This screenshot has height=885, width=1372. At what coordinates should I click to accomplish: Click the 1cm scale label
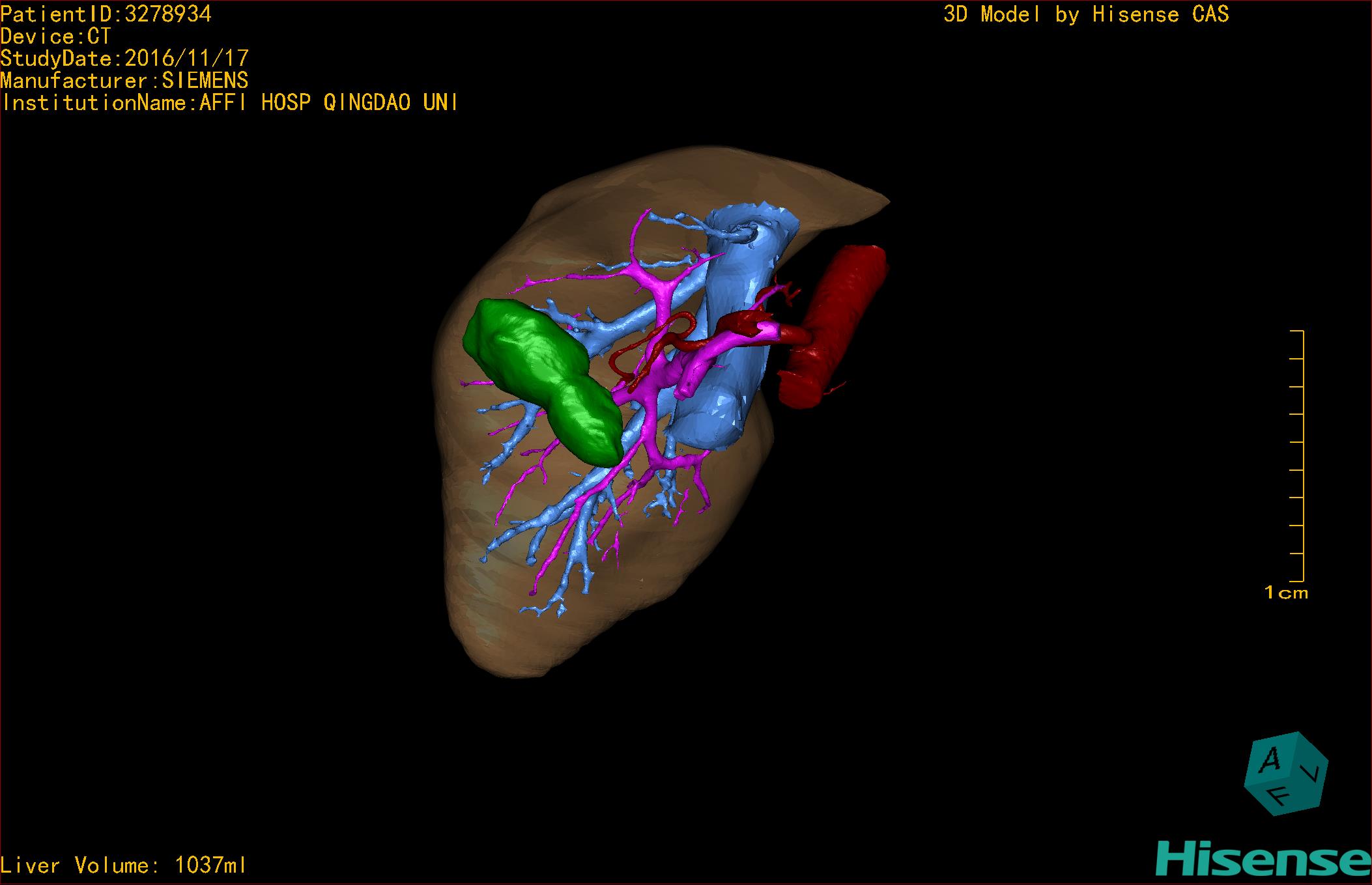pyautogui.click(x=1285, y=593)
